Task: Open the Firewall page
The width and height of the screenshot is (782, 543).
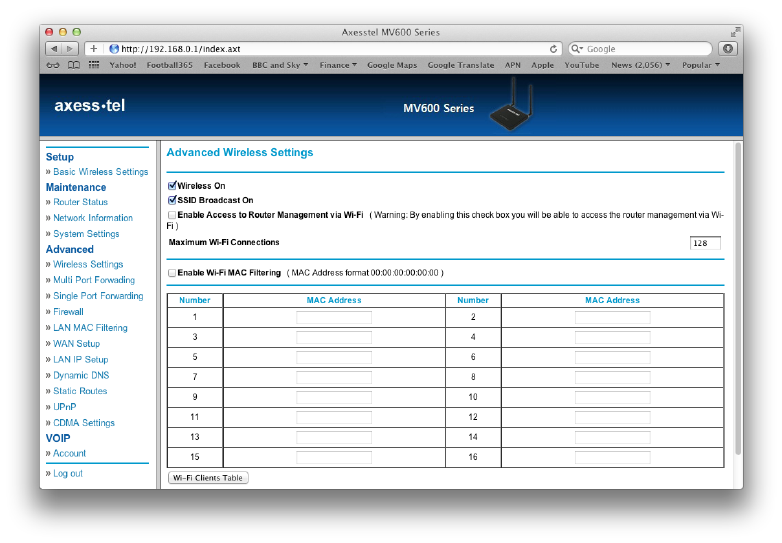Action: (68, 312)
